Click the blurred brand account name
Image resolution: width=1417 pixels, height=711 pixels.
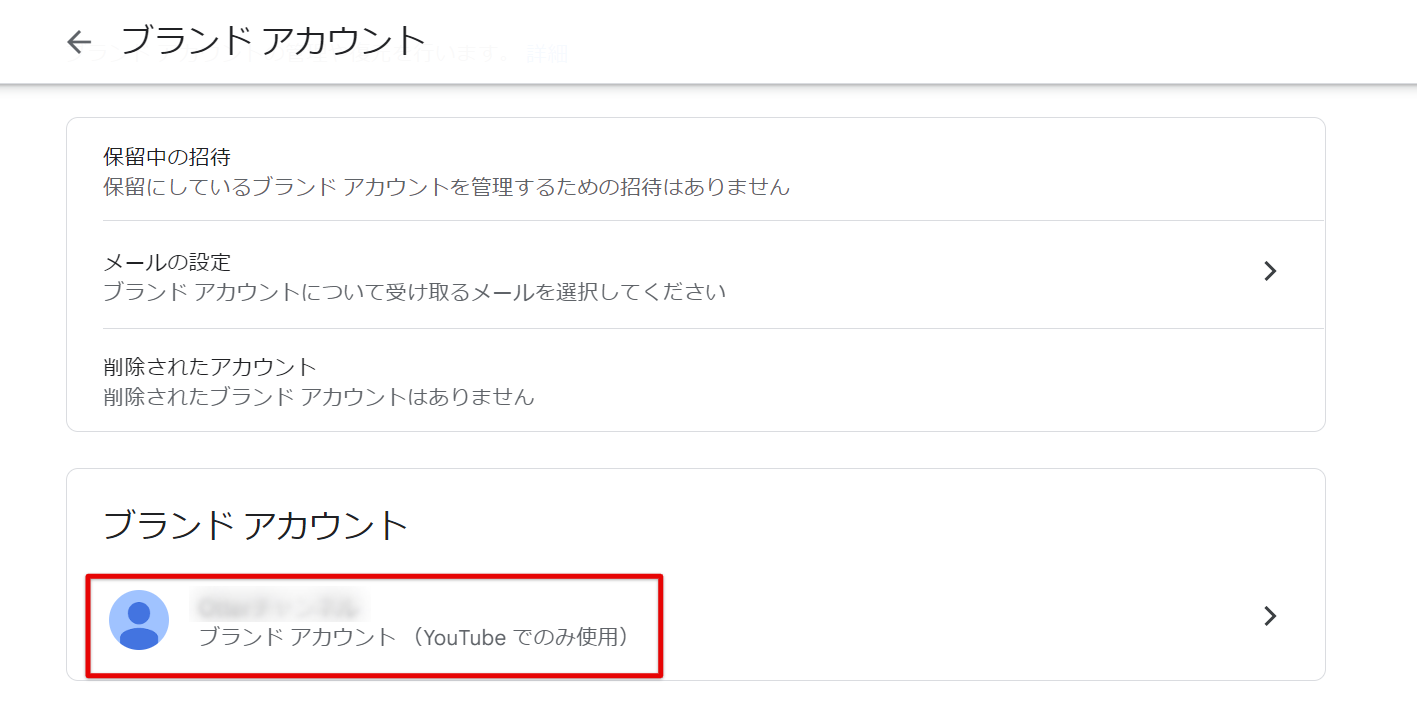(x=278, y=606)
